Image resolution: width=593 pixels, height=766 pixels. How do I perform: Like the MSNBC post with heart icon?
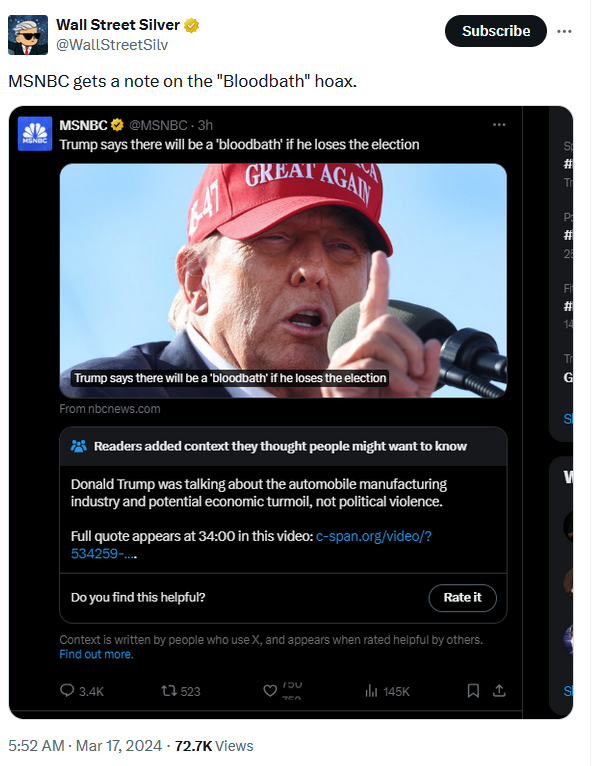coord(270,690)
